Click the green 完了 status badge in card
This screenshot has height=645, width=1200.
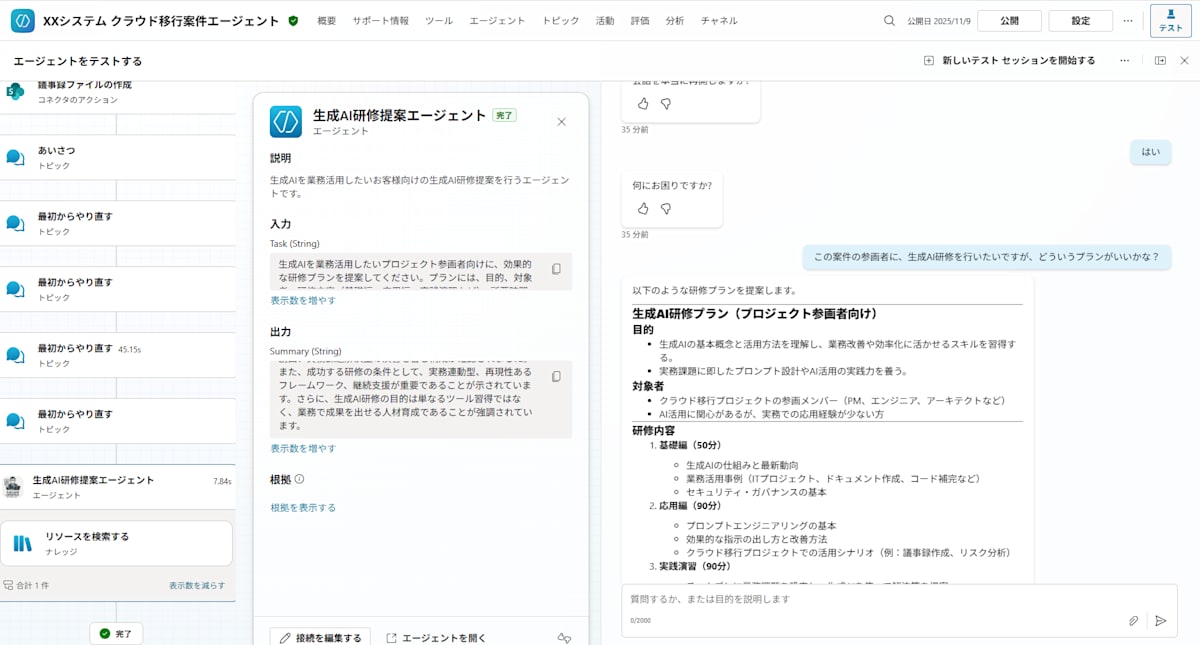(505, 116)
